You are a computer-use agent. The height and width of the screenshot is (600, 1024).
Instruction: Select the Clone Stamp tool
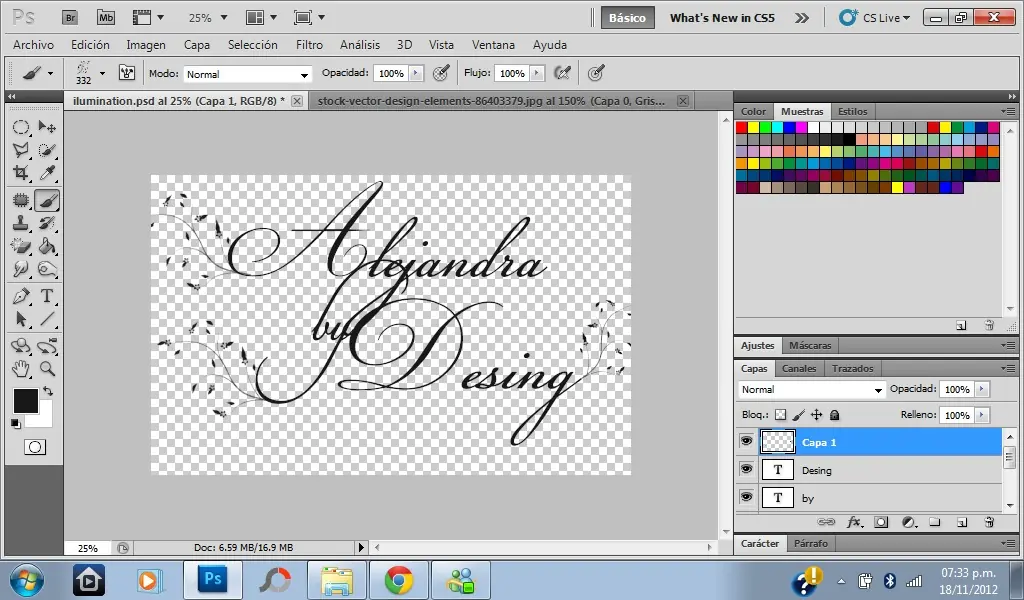(21, 222)
